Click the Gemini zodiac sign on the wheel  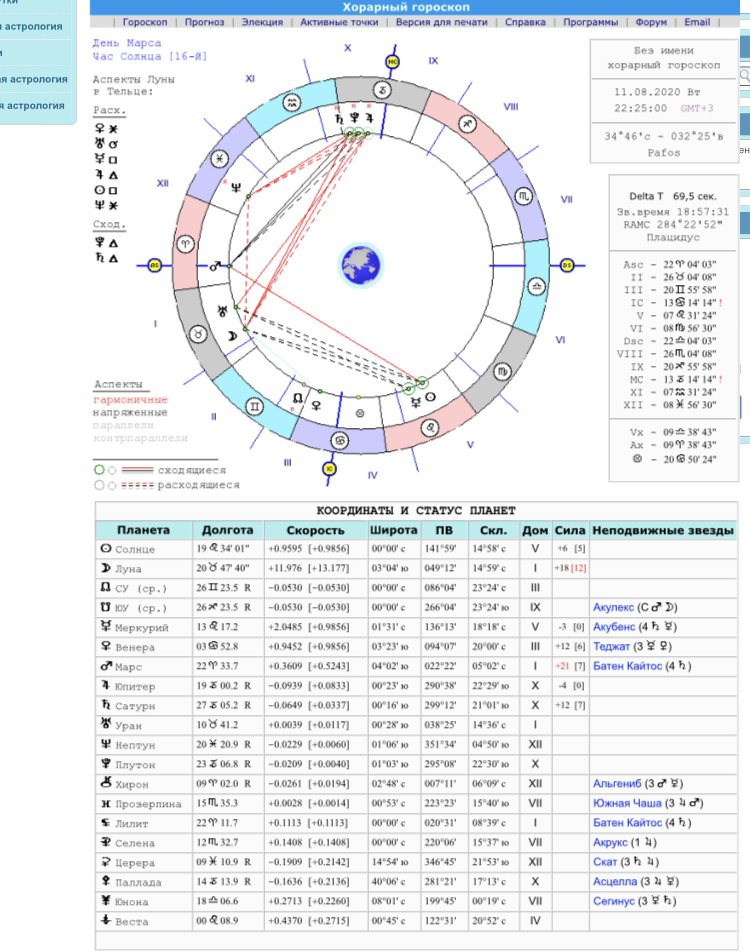255,407
